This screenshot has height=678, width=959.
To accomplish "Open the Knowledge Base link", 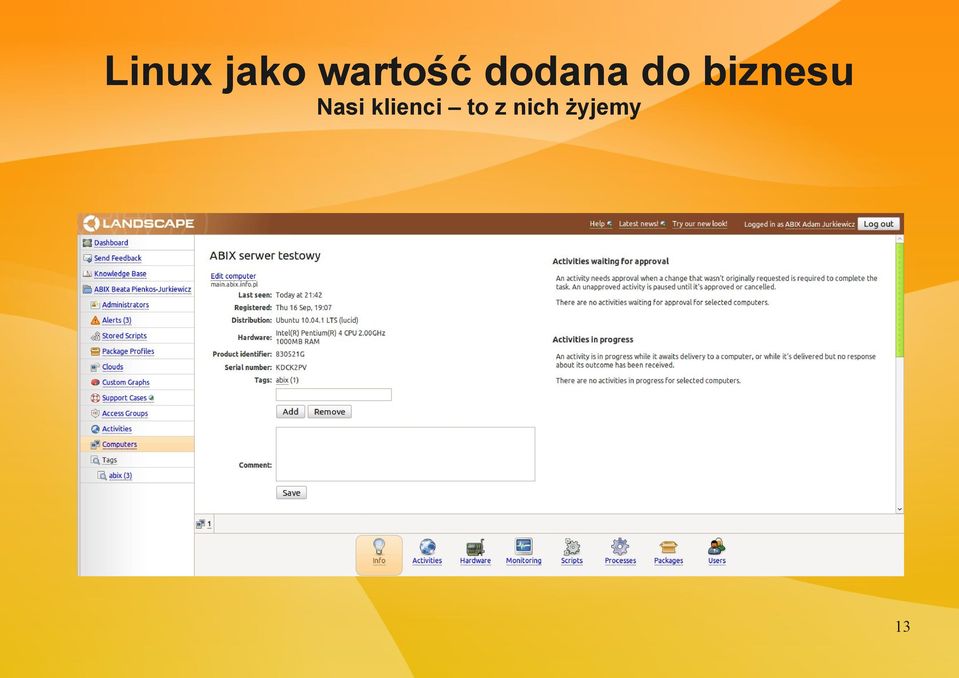I will tap(120, 274).
